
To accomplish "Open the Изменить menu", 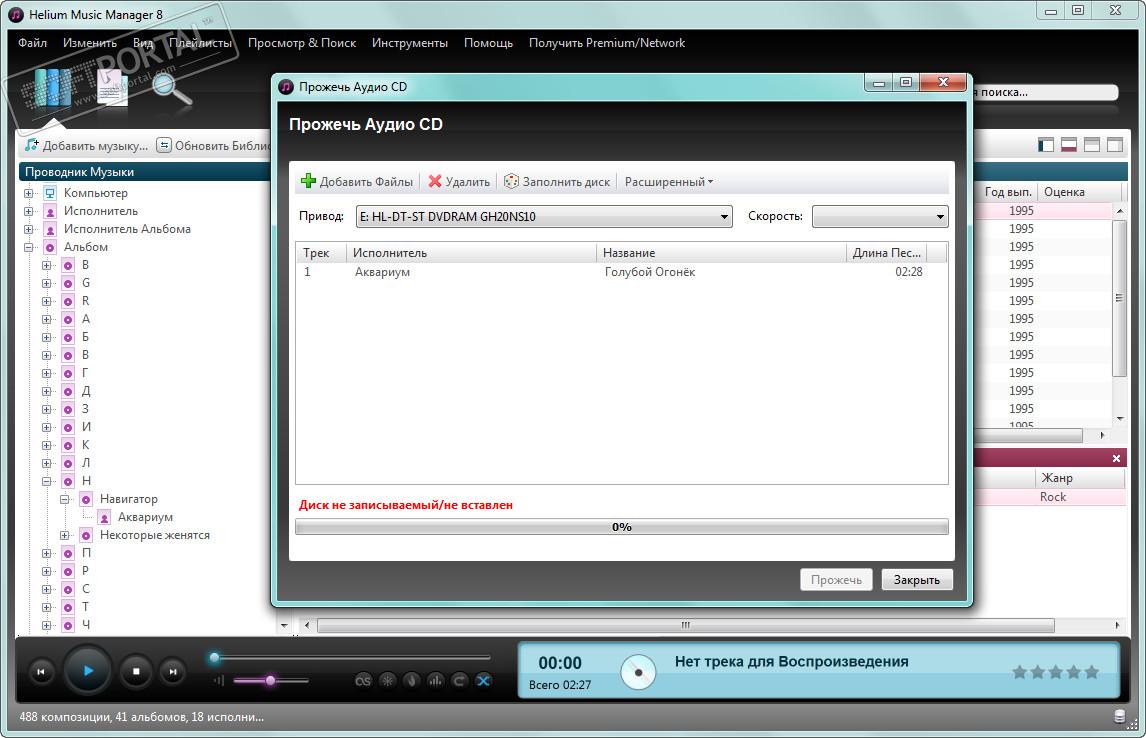I will tap(89, 43).
